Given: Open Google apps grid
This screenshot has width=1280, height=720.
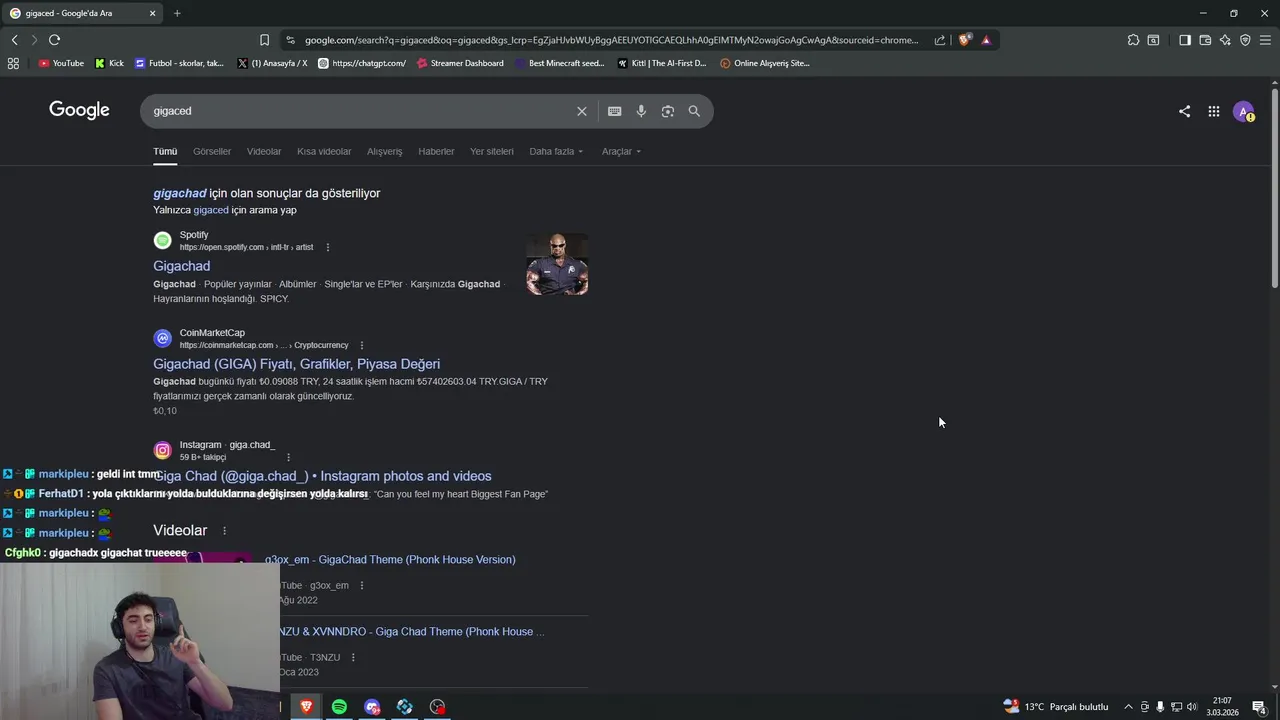Looking at the screenshot, I should click(1213, 112).
